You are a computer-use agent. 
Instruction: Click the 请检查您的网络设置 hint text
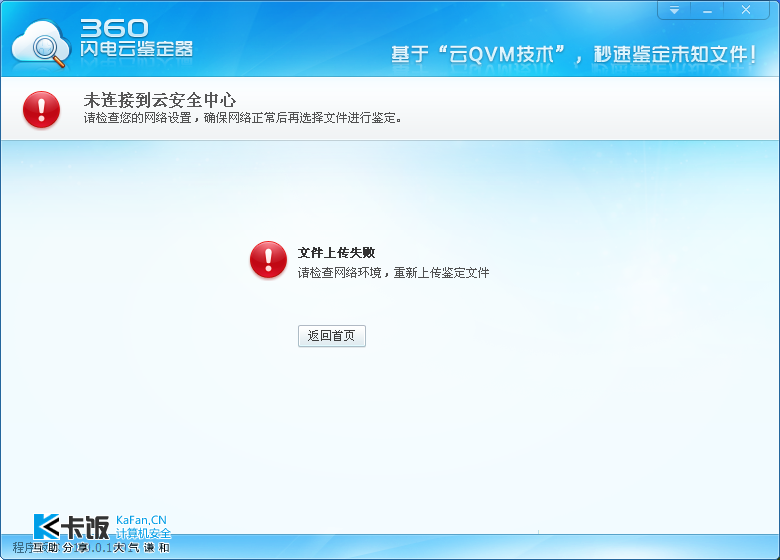(243, 118)
